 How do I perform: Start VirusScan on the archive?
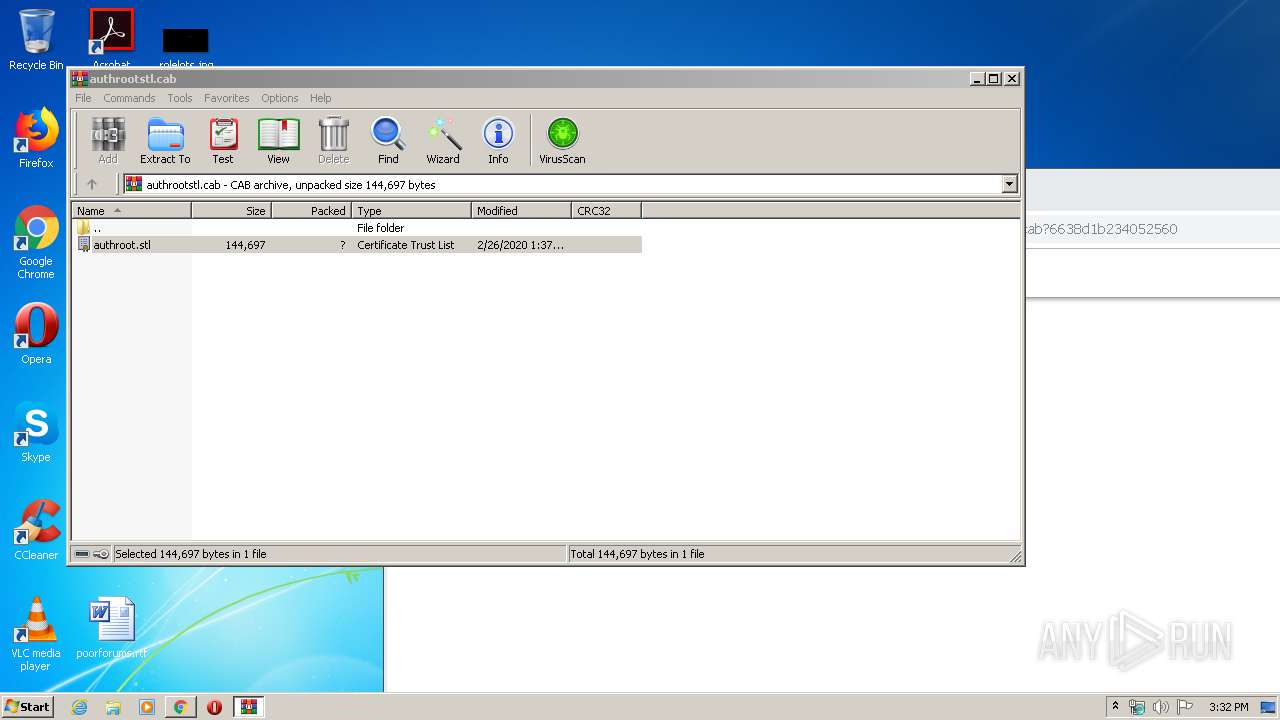pos(562,140)
